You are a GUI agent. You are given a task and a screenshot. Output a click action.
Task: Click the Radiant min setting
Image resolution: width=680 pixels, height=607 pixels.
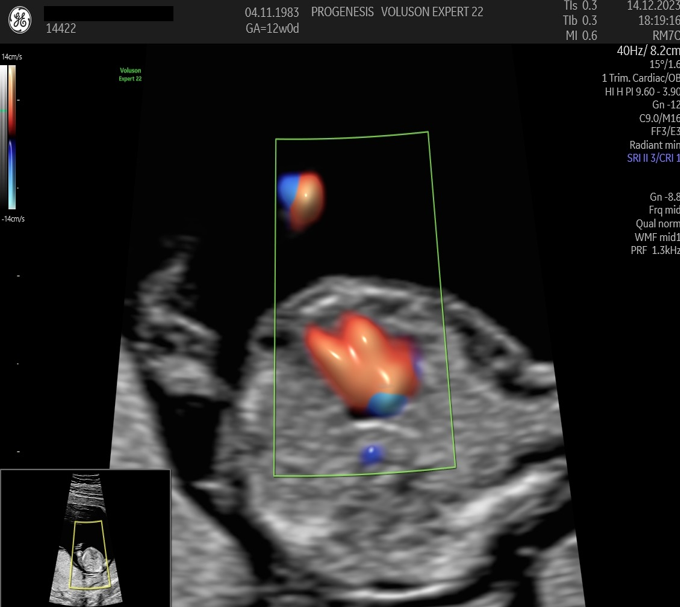click(x=654, y=145)
